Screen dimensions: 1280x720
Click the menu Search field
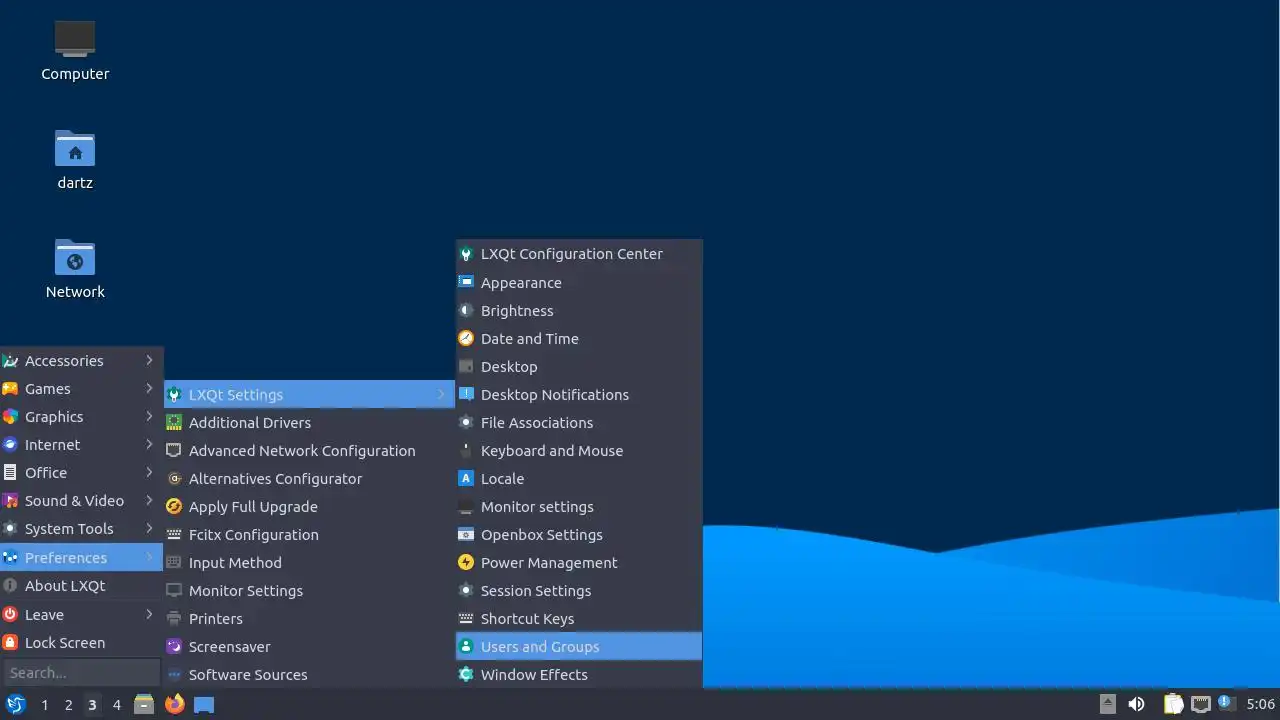pos(81,673)
